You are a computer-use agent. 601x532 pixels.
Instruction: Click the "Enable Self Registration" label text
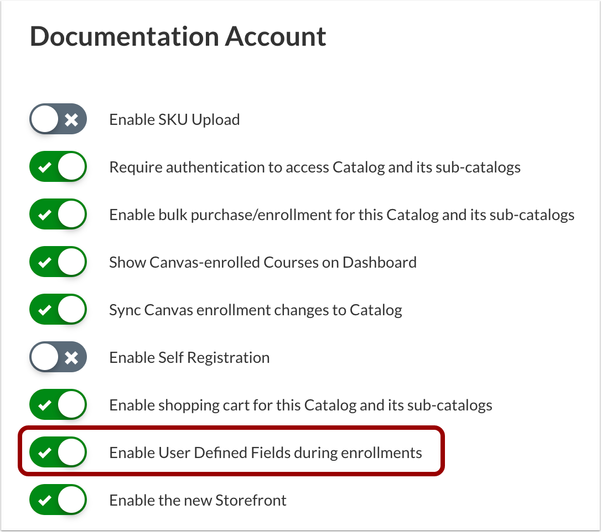[x=189, y=357]
